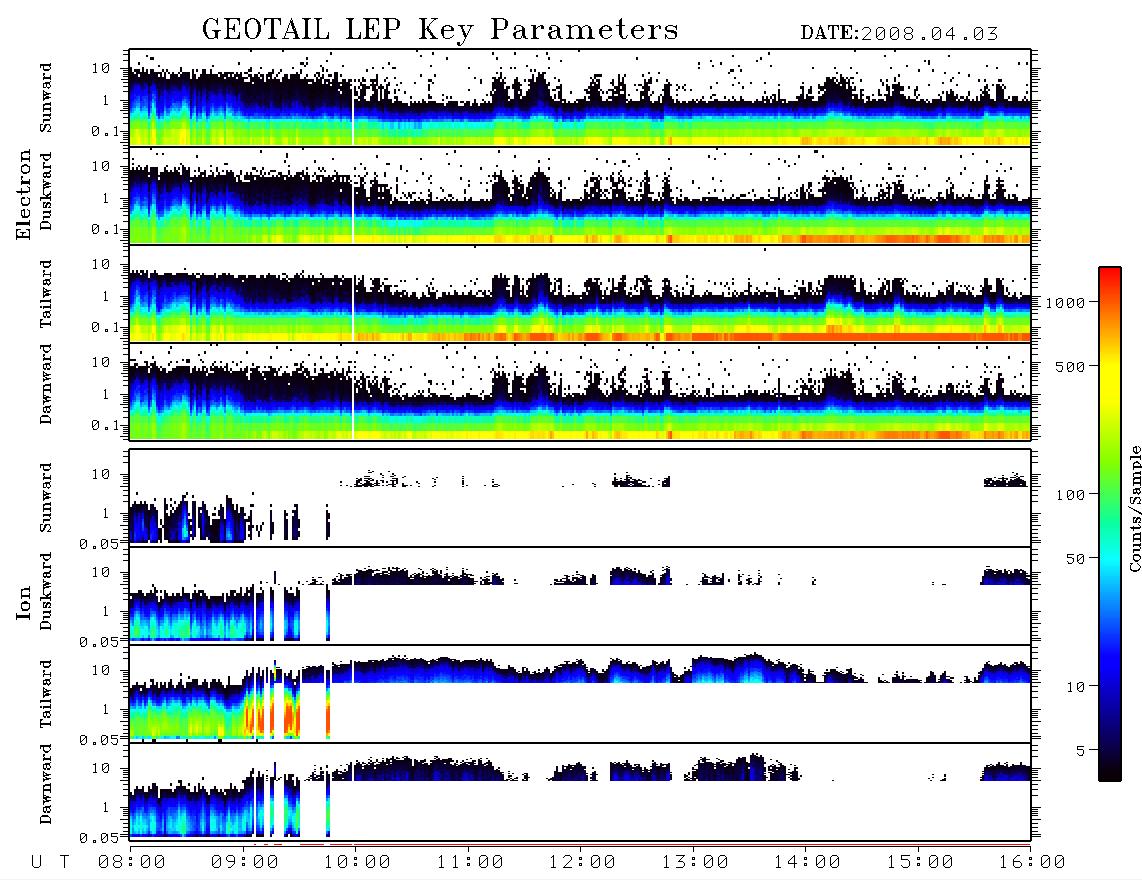Click the rainbow Counts/Sample color scale bar
The width and height of the screenshot is (1142, 880).
click(x=1110, y=524)
